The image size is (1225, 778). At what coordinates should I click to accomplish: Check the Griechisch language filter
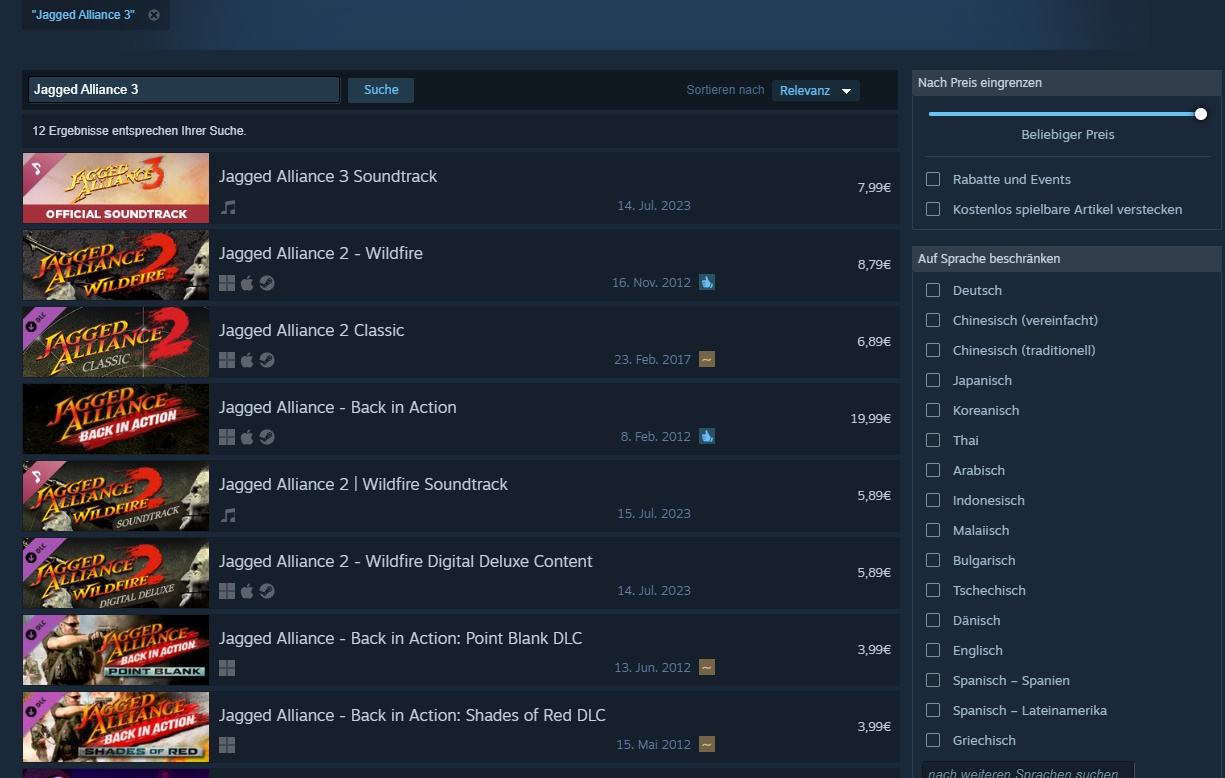(933, 740)
